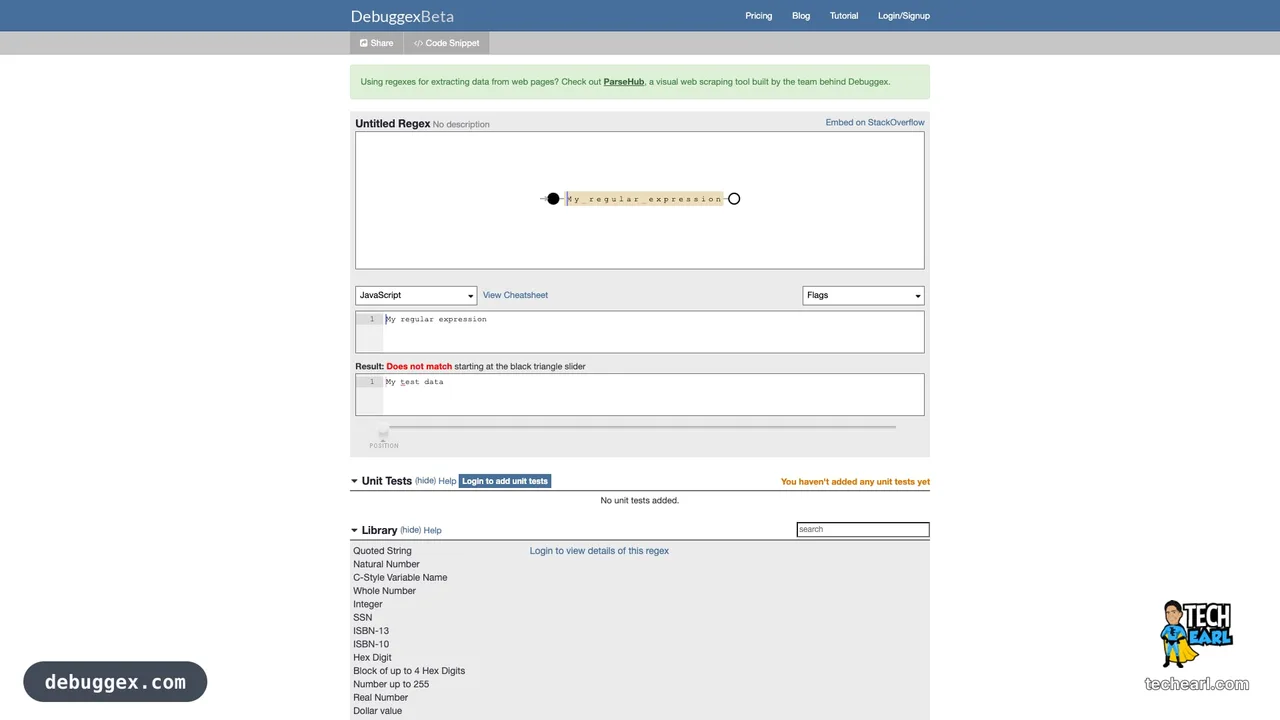Click the position triangle slider handle
The image size is (1280, 720).
click(383, 433)
